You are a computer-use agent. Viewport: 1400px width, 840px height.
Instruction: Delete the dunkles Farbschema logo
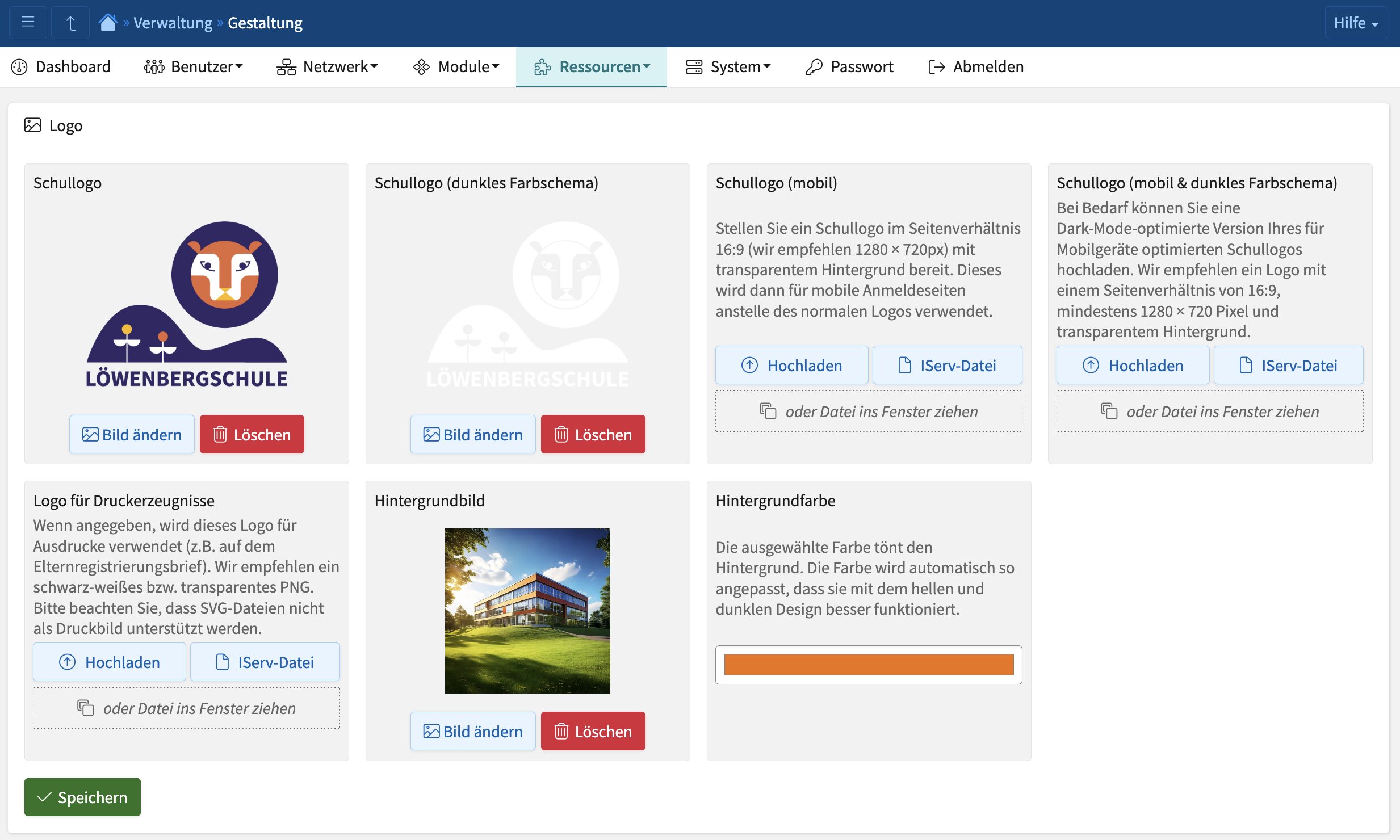(593, 434)
